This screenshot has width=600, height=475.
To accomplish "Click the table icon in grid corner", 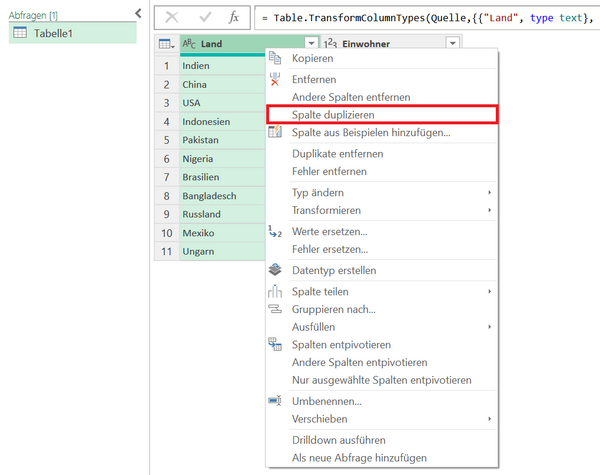I will tap(164, 44).
